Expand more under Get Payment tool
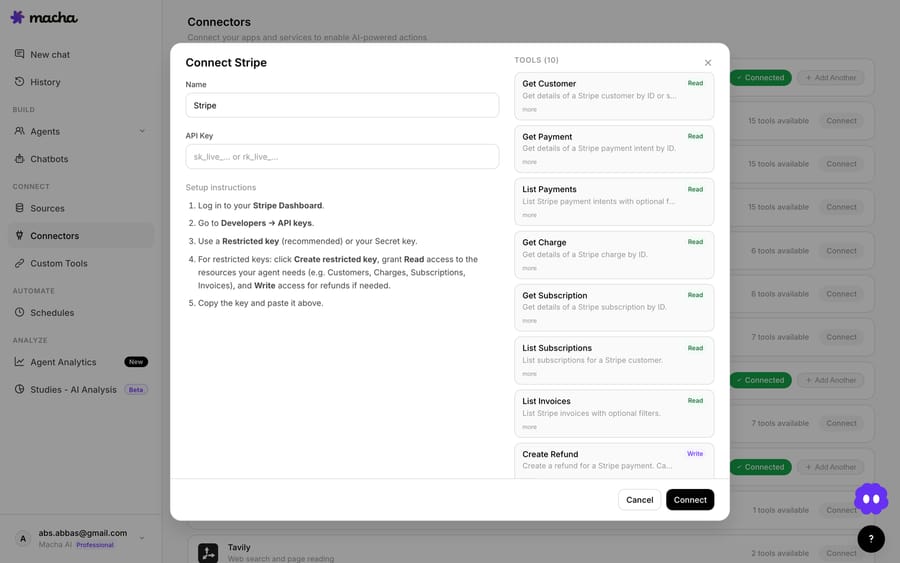Viewport: 900px width, 563px height. click(529, 162)
